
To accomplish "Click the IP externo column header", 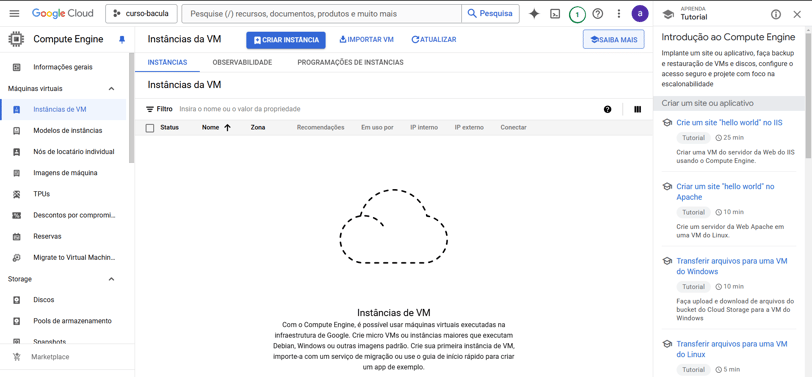I will pyautogui.click(x=469, y=127).
